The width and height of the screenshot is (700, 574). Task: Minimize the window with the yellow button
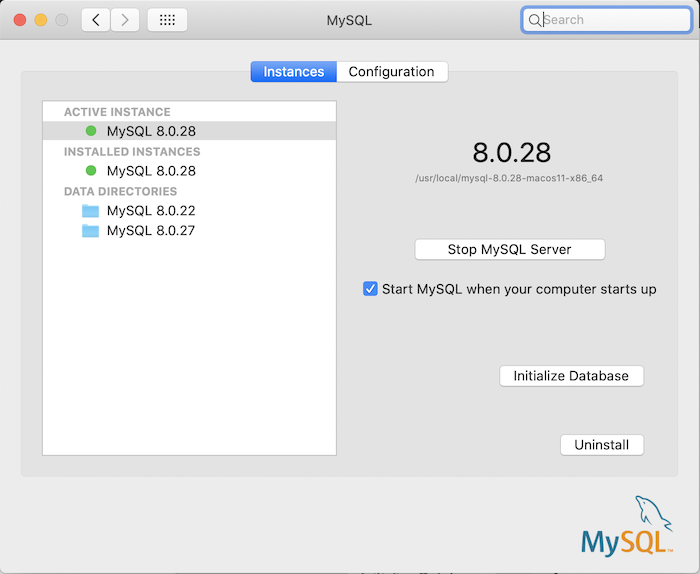tap(41, 20)
